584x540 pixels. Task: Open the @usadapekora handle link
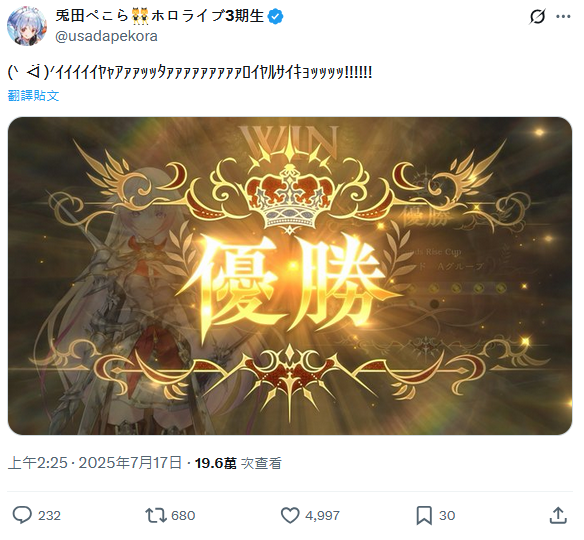107,36
